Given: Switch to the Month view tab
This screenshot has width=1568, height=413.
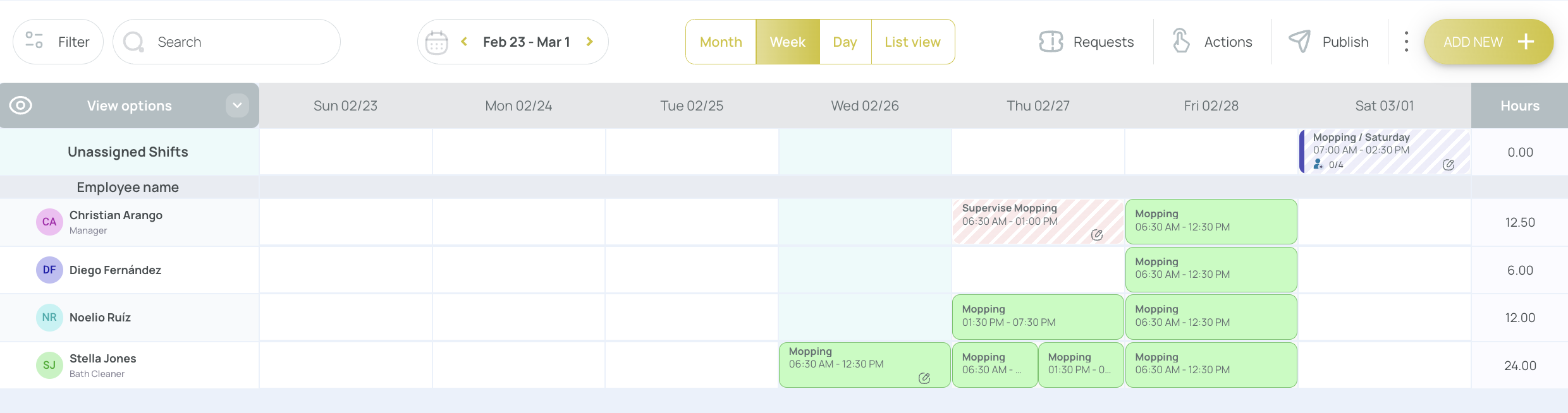Looking at the screenshot, I should [721, 42].
